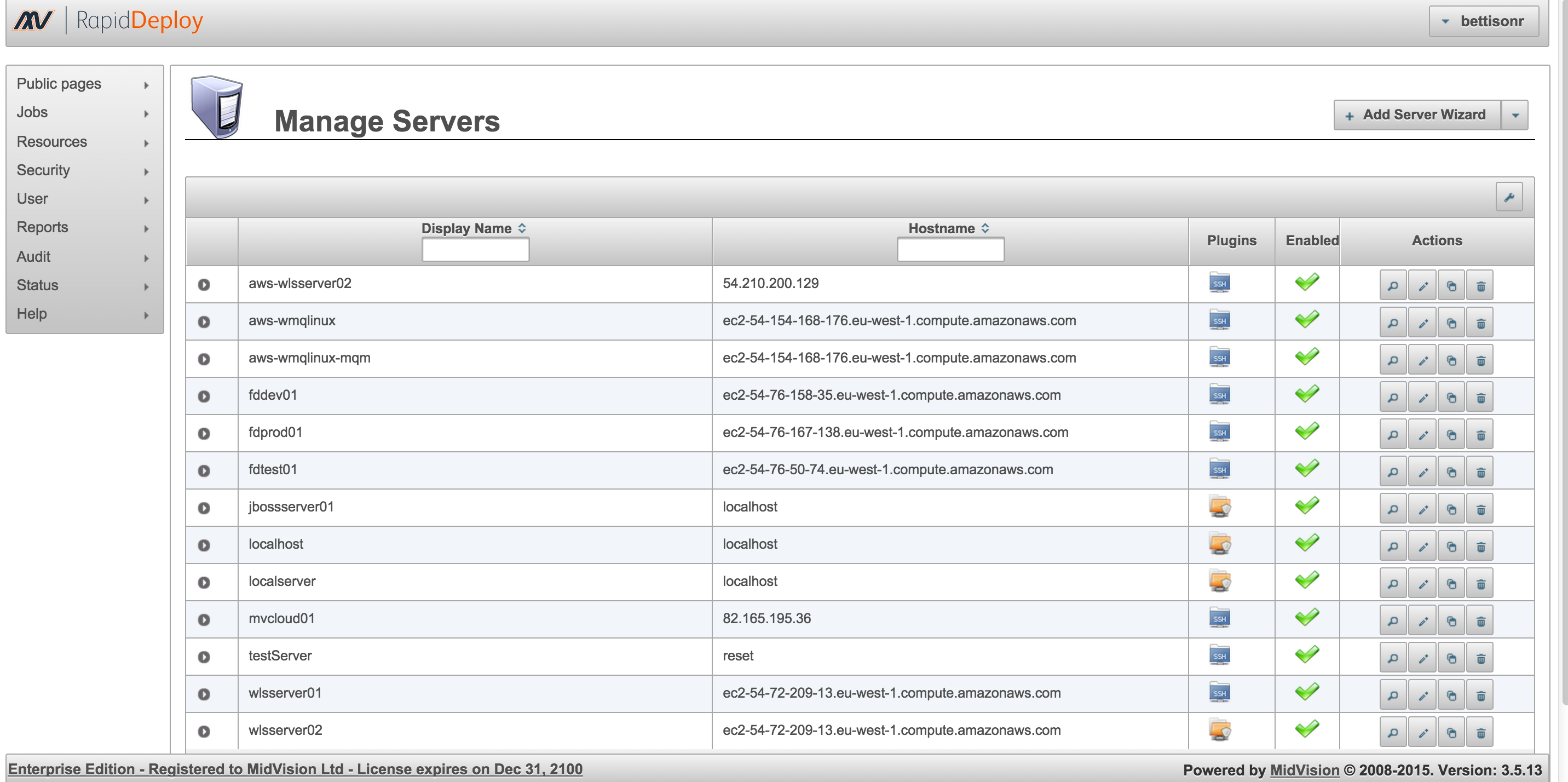
Task: Expand the mvcloud01 row
Action: pyautogui.click(x=204, y=619)
